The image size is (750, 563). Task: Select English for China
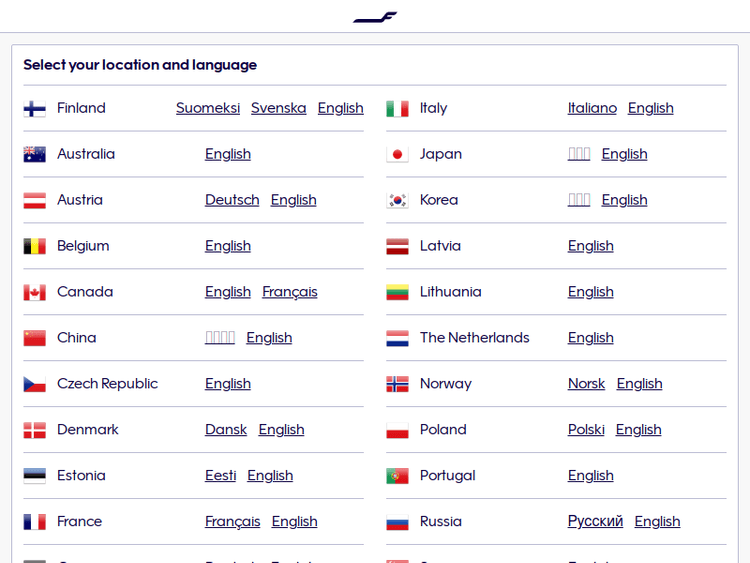(x=269, y=338)
